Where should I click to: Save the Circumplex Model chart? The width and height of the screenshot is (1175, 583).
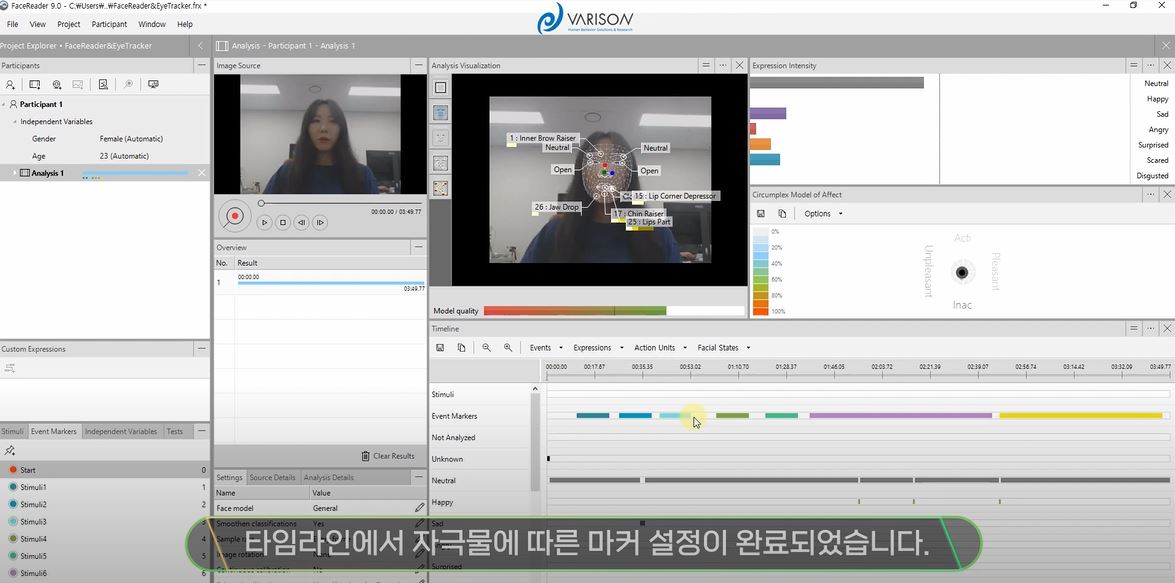click(761, 214)
